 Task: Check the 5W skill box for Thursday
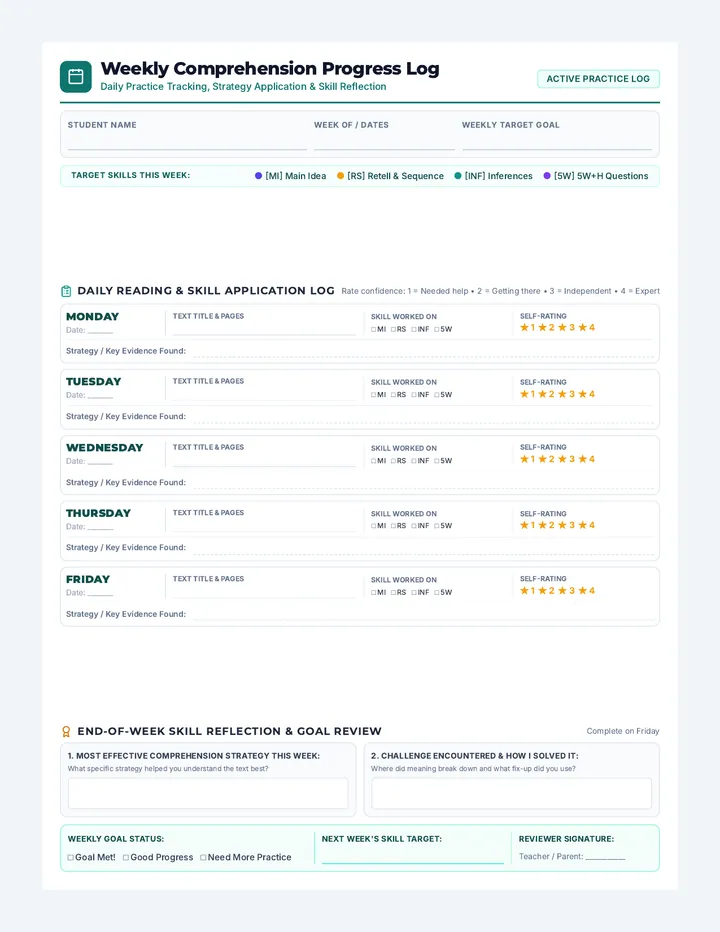click(x=437, y=526)
